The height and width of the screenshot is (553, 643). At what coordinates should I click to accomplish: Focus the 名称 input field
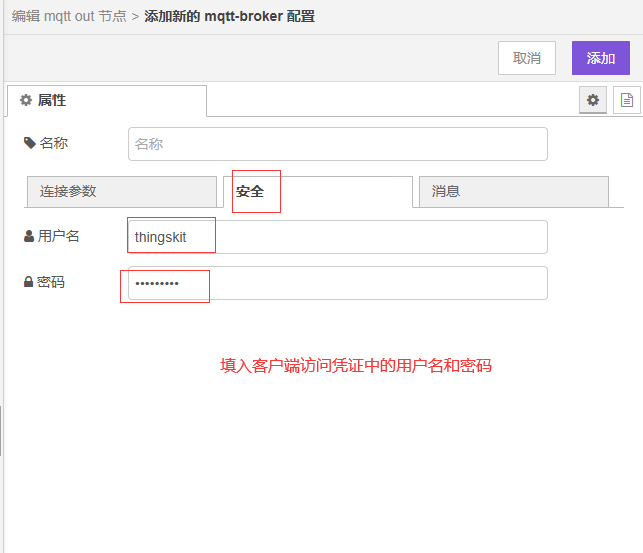pyautogui.click(x=338, y=144)
